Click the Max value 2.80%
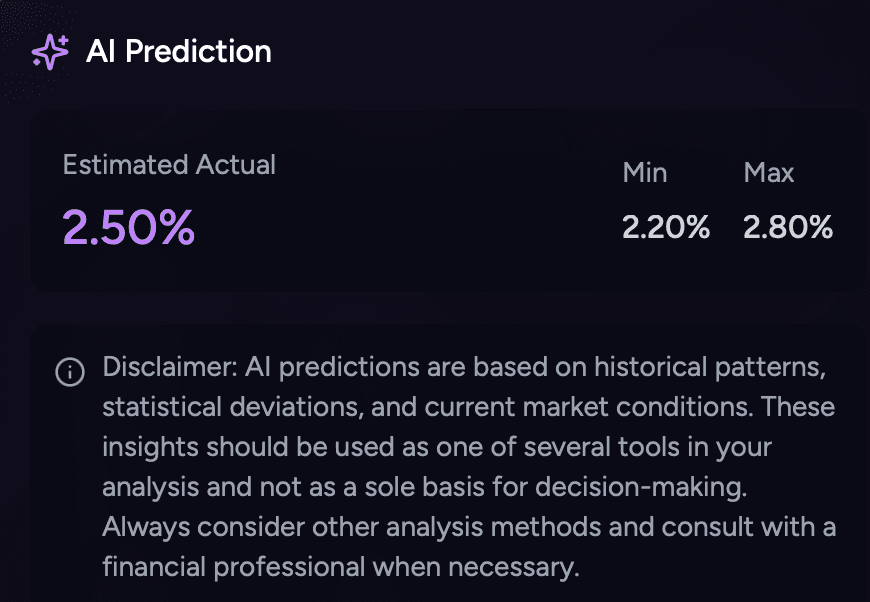 click(788, 226)
